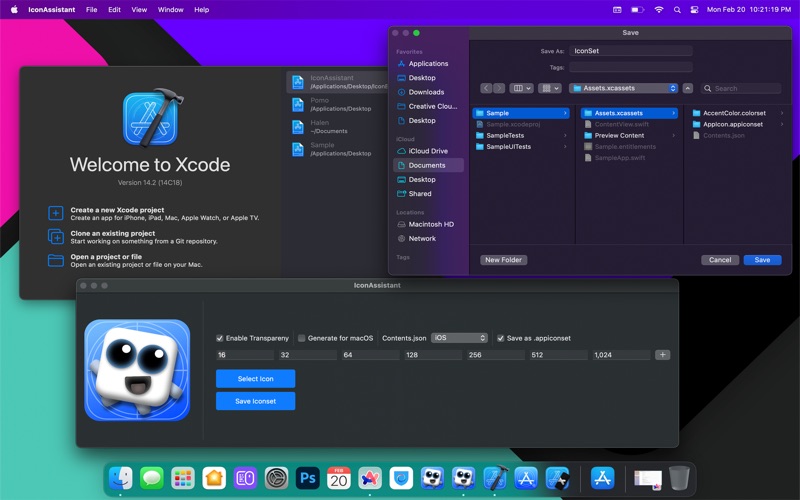The height and width of the screenshot is (500, 800).
Task: Click the Select Icon button
Action: (255, 378)
